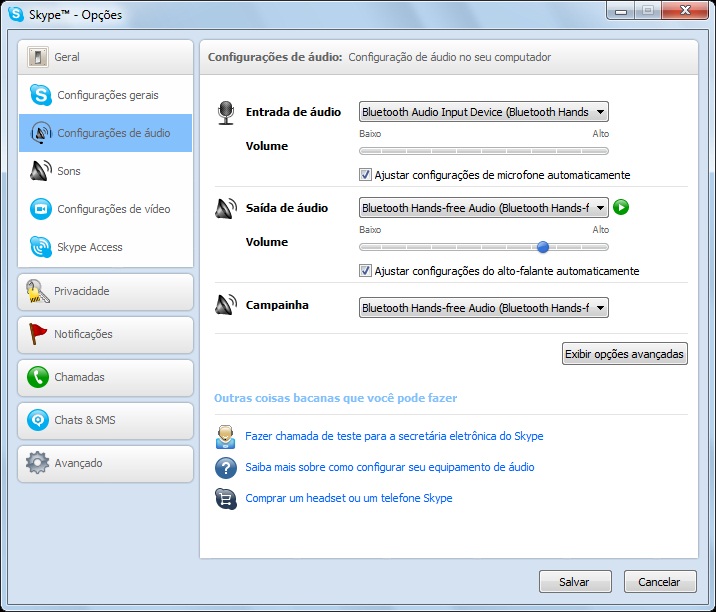Open link Fazer chamada de teste
The width and height of the screenshot is (716, 612).
tap(394, 436)
